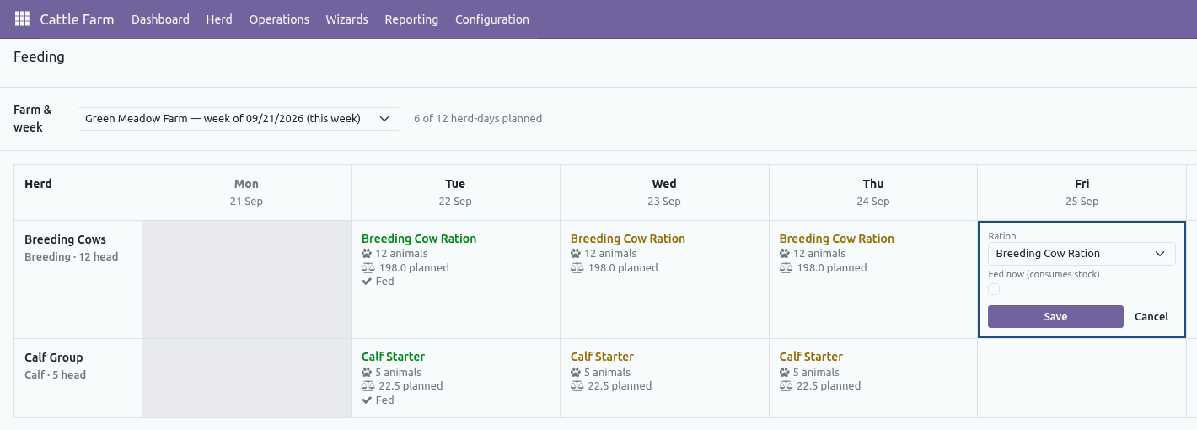Click Calf Starter on Wednesday

pyautogui.click(x=602, y=357)
